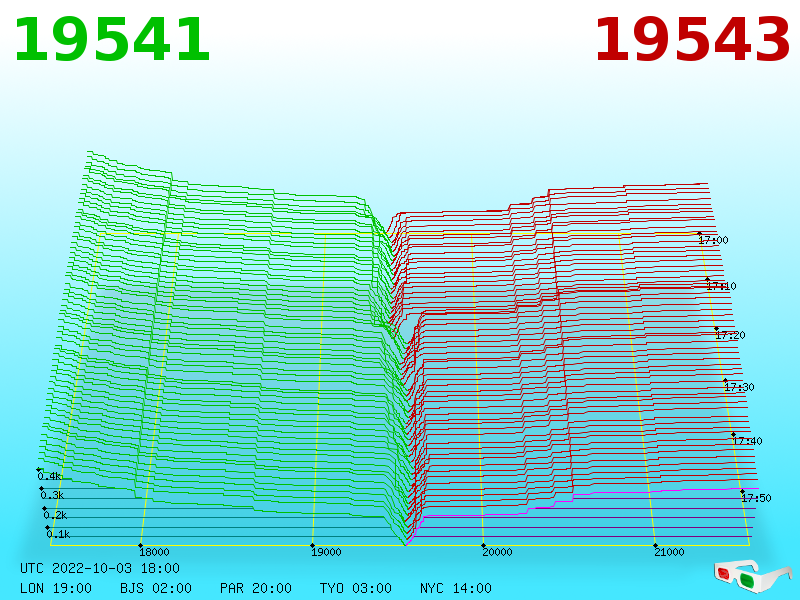
Task: Click the BJS 02:00 time label
Action: click(x=156, y=588)
